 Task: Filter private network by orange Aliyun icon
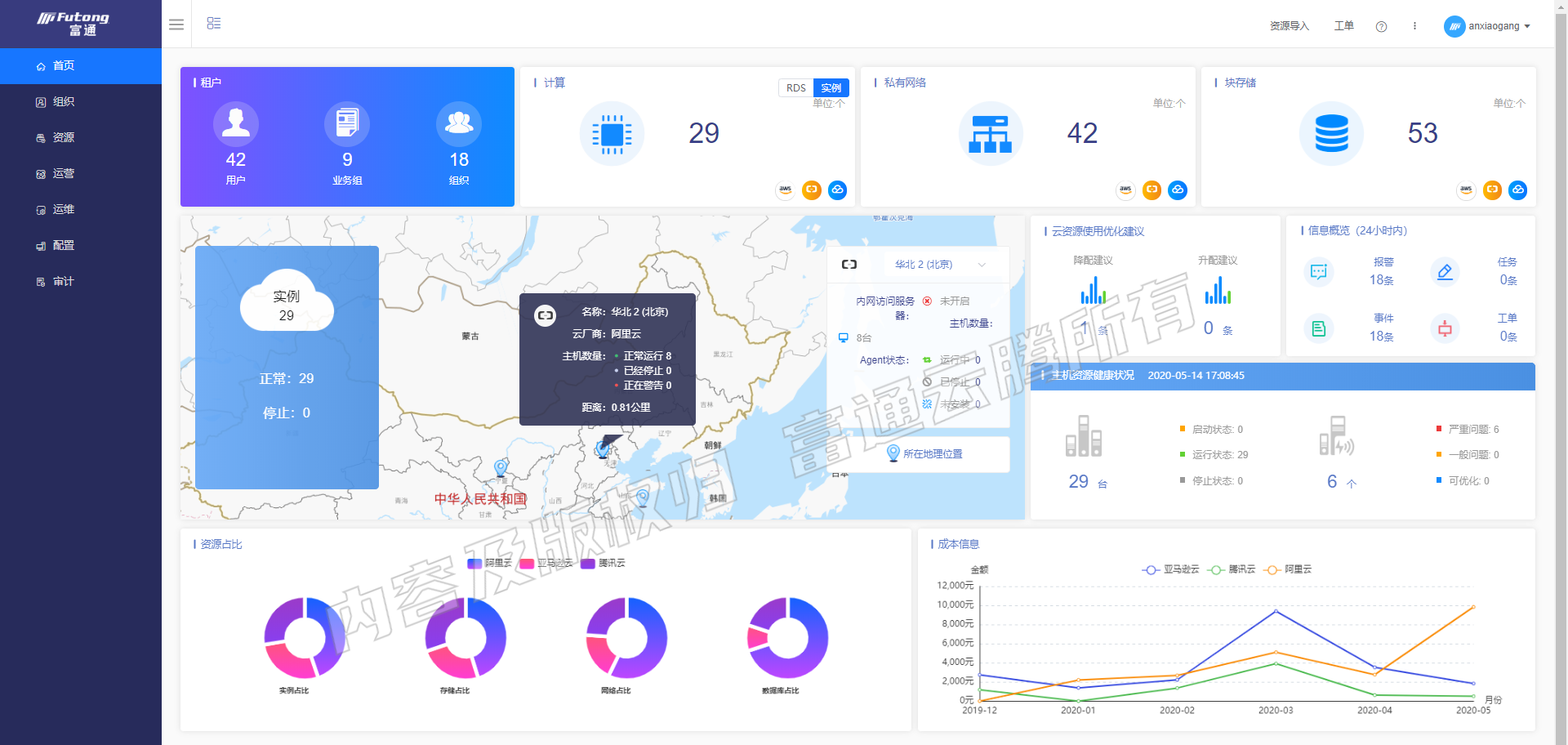1151,190
